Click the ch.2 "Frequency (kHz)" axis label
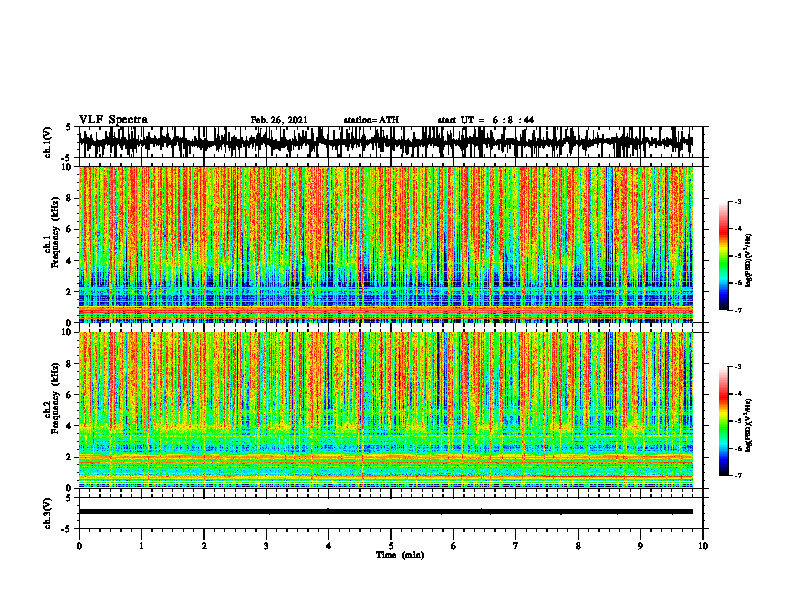This screenshot has width=792, height=612. coord(55,398)
